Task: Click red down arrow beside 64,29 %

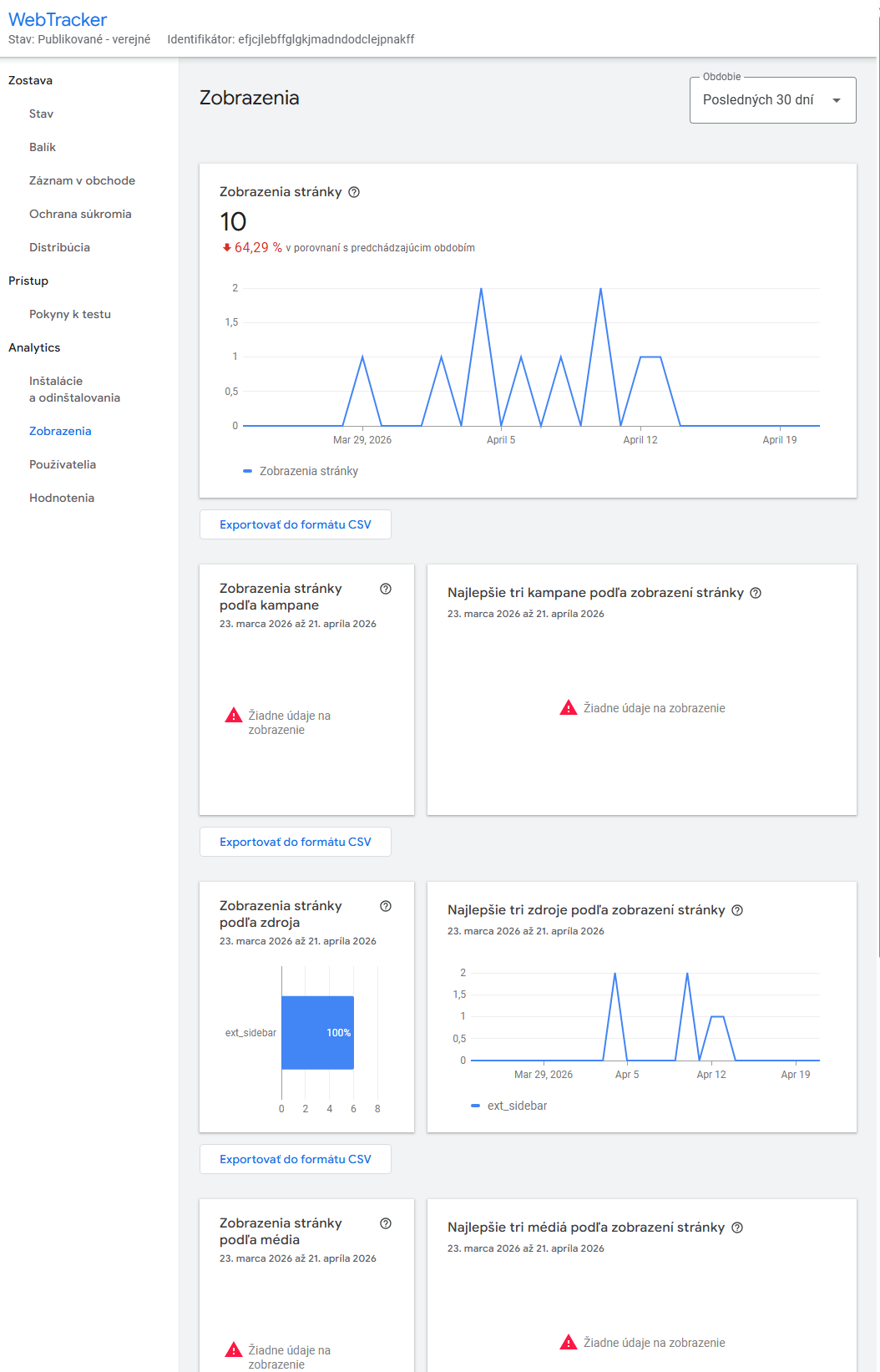Action: pyautogui.click(x=226, y=248)
